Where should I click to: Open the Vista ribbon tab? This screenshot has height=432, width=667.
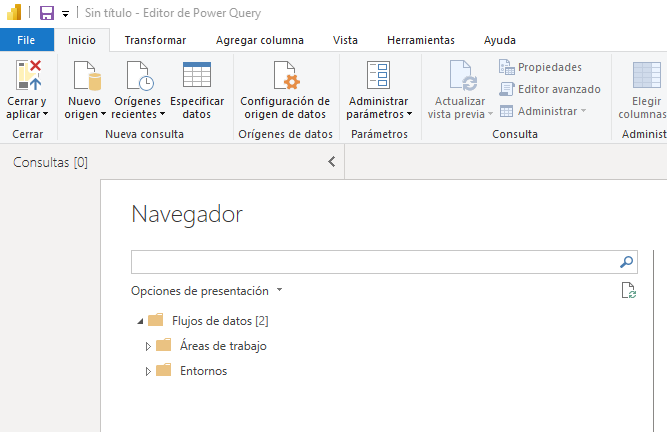[x=345, y=40]
